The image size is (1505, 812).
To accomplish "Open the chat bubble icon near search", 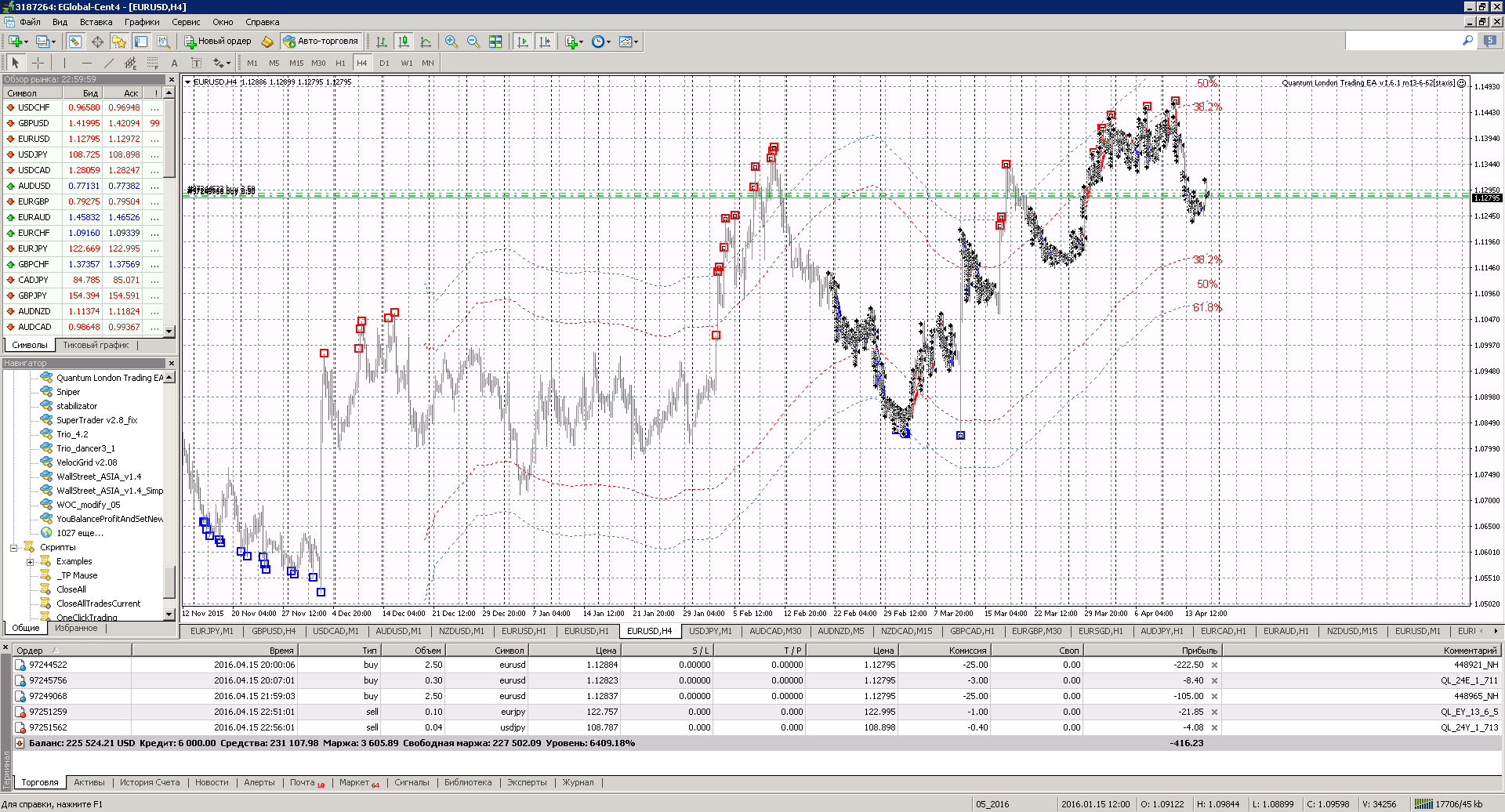I will [1490, 41].
